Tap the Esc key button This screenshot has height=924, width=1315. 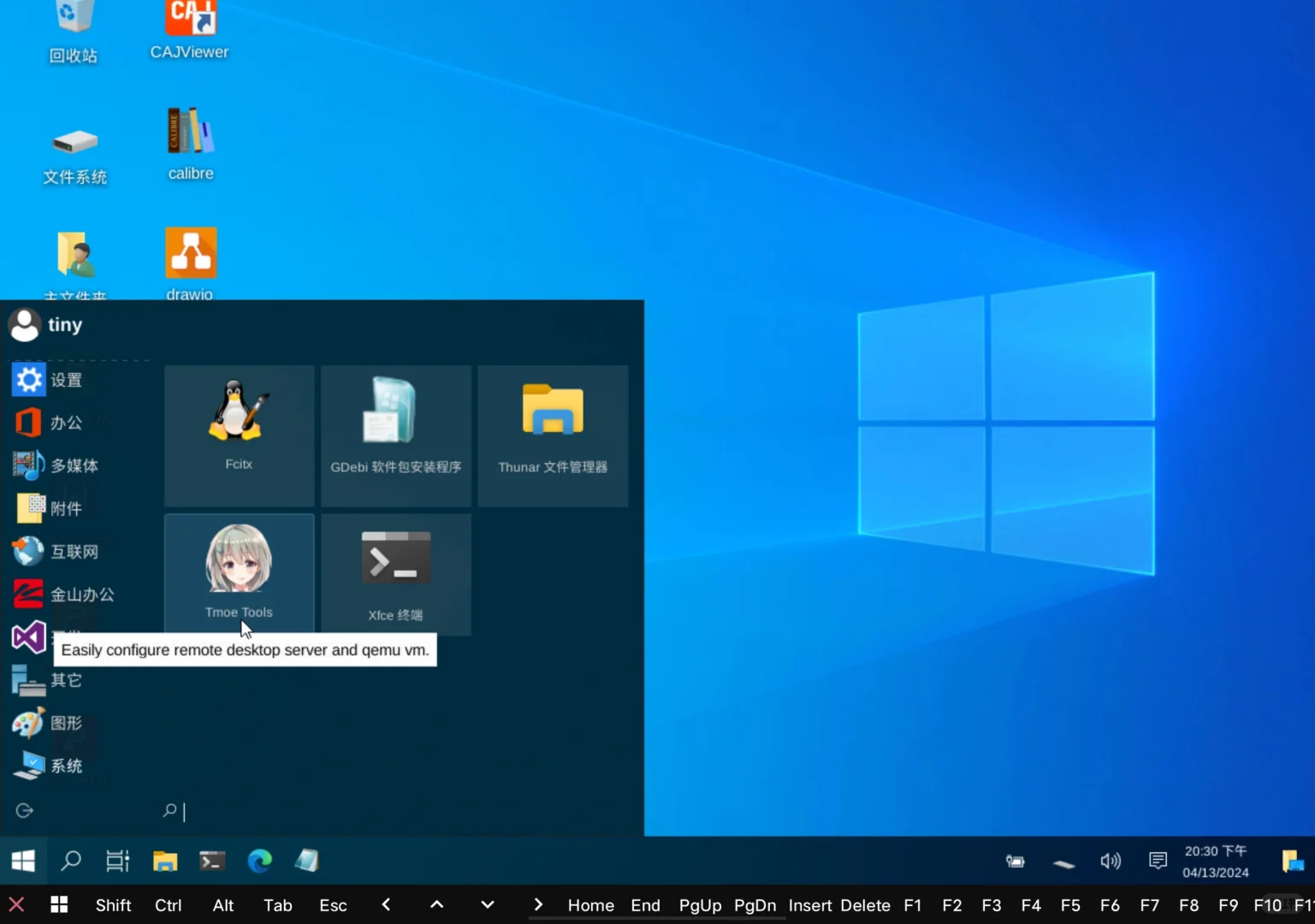pyautogui.click(x=333, y=905)
